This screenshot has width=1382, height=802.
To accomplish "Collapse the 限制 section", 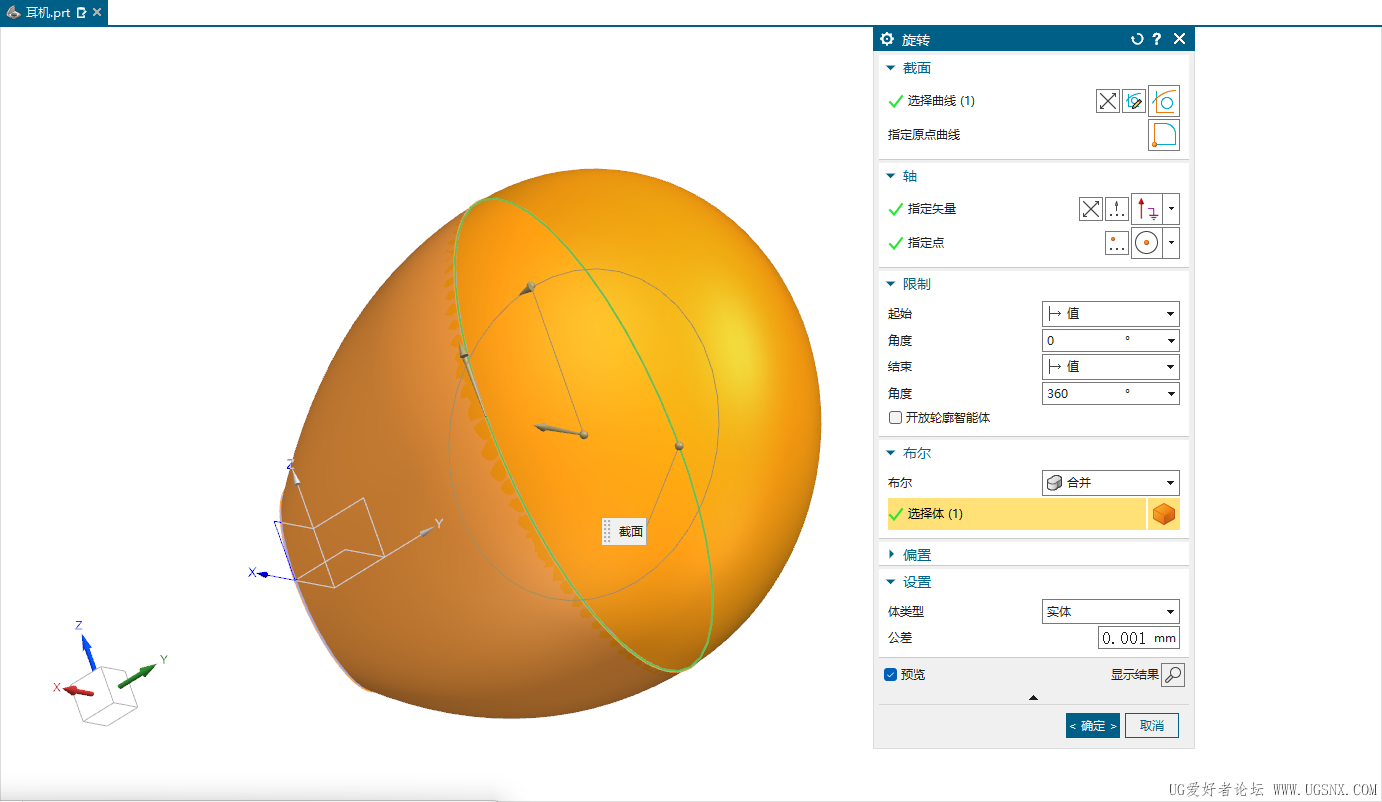I will coord(891,284).
